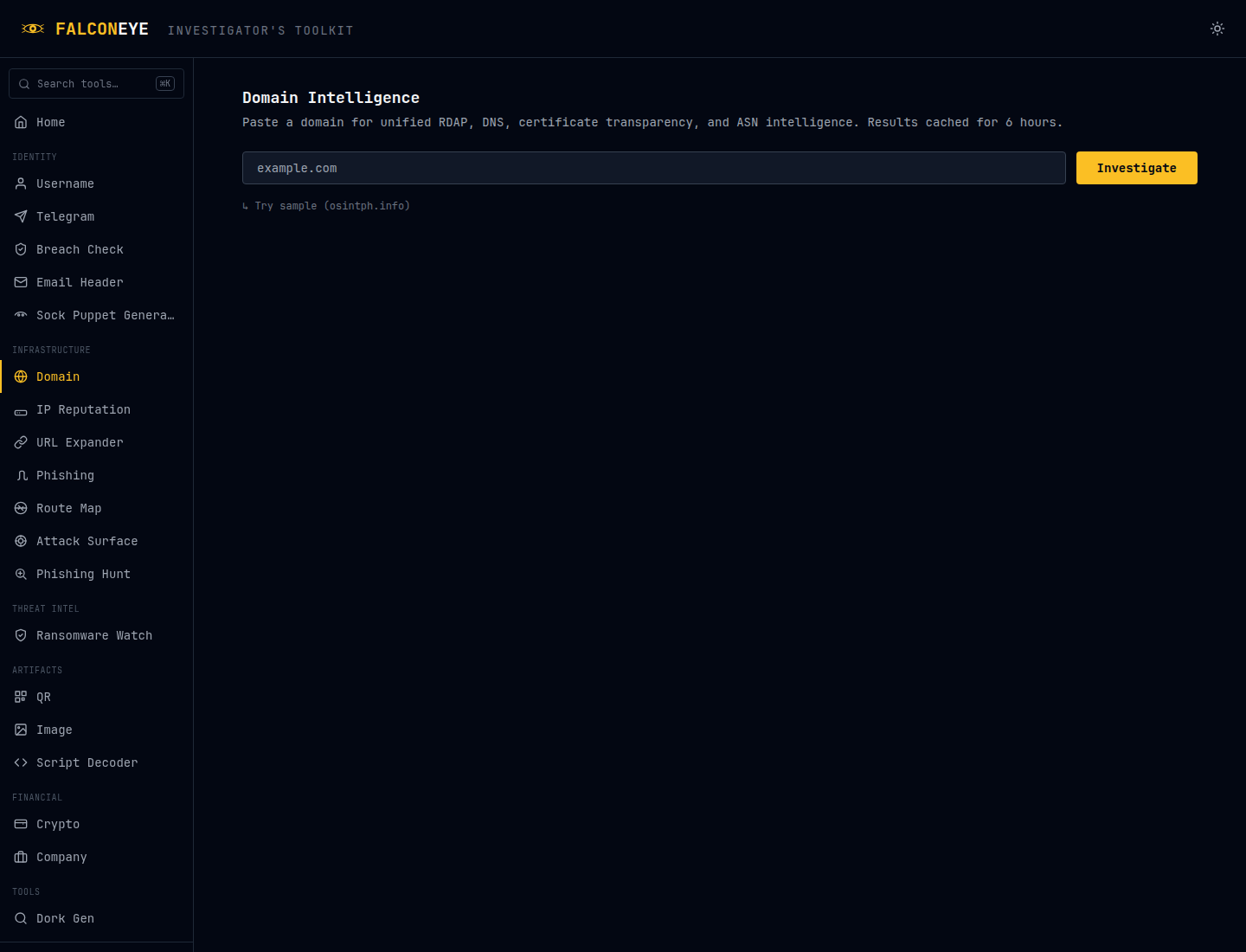Viewport: 1246px width, 952px height.
Task: Click the Dork Gen search icon
Action: click(x=21, y=918)
